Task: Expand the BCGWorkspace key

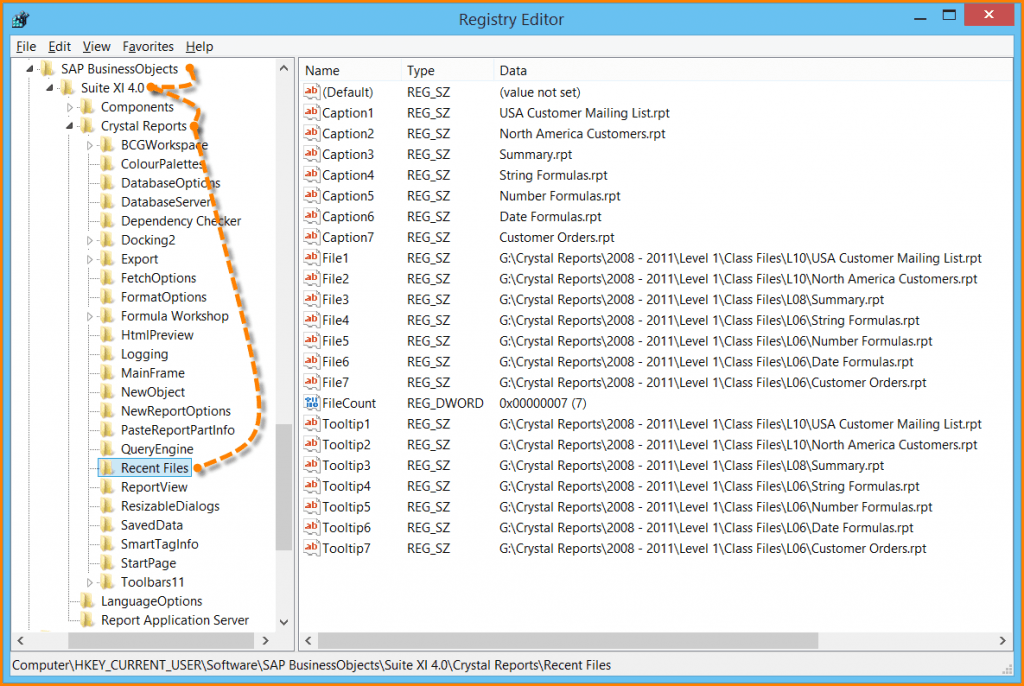Action: [x=89, y=145]
